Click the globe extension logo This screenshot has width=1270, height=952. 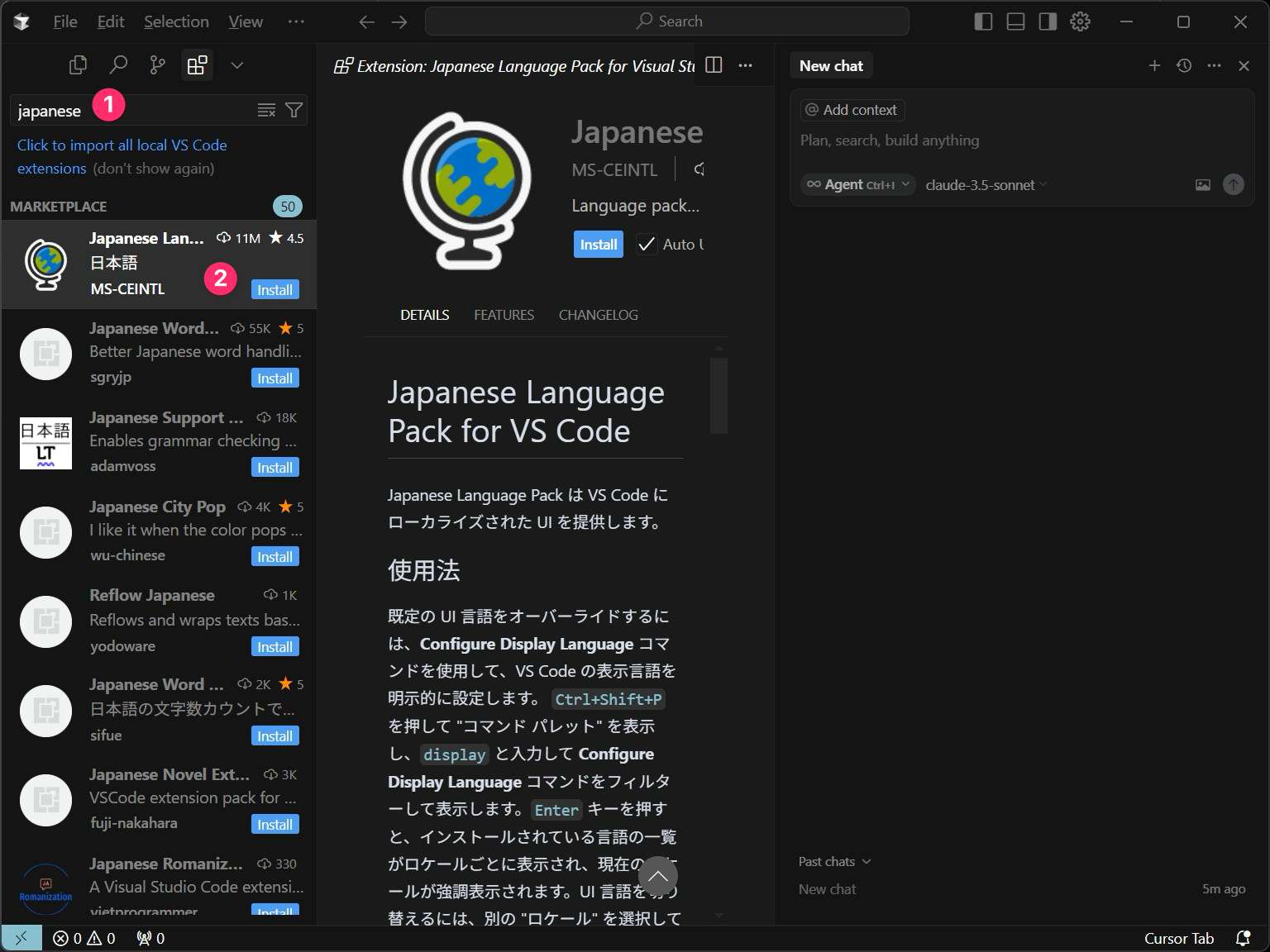(467, 191)
